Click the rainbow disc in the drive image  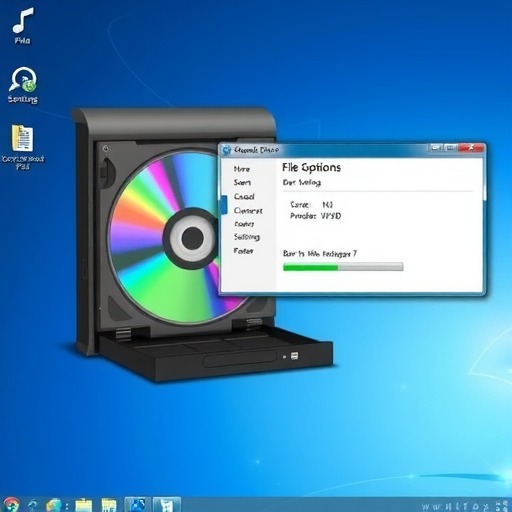pyautogui.click(x=163, y=237)
